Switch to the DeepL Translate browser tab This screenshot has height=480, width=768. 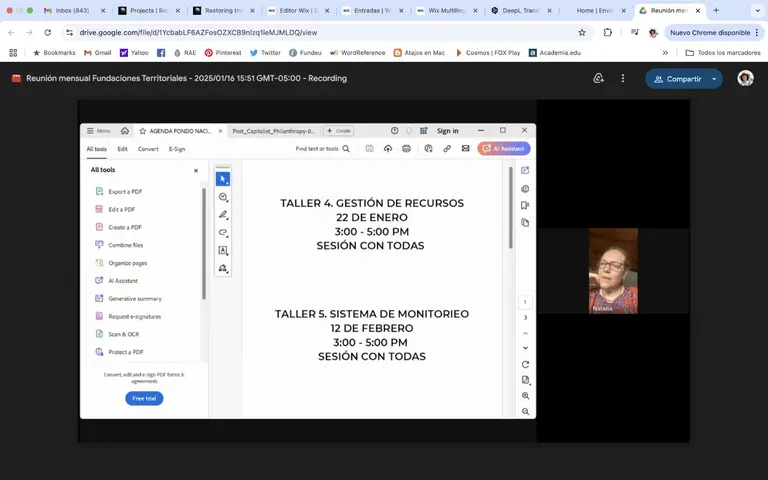coord(520,10)
